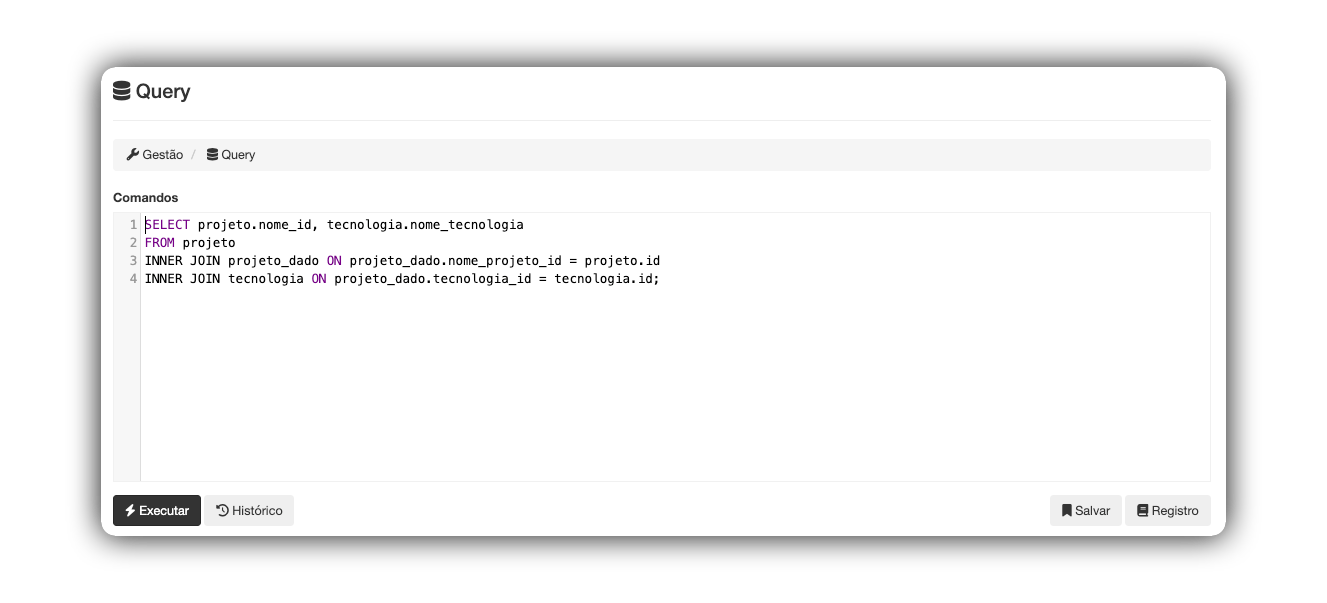
Task: Execute the SQL query with Executar
Action: [157, 510]
